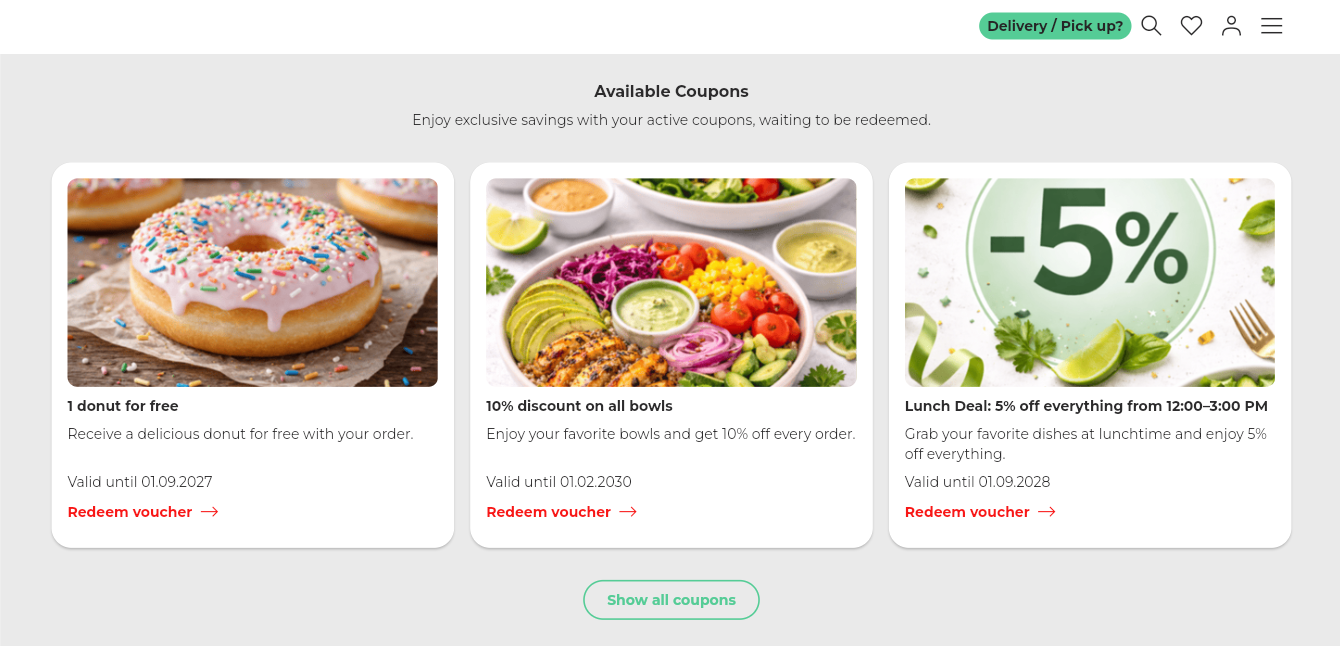This screenshot has width=1340, height=646.
Task: Click the arrow beside the bowls voucher
Action: [x=628, y=512]
